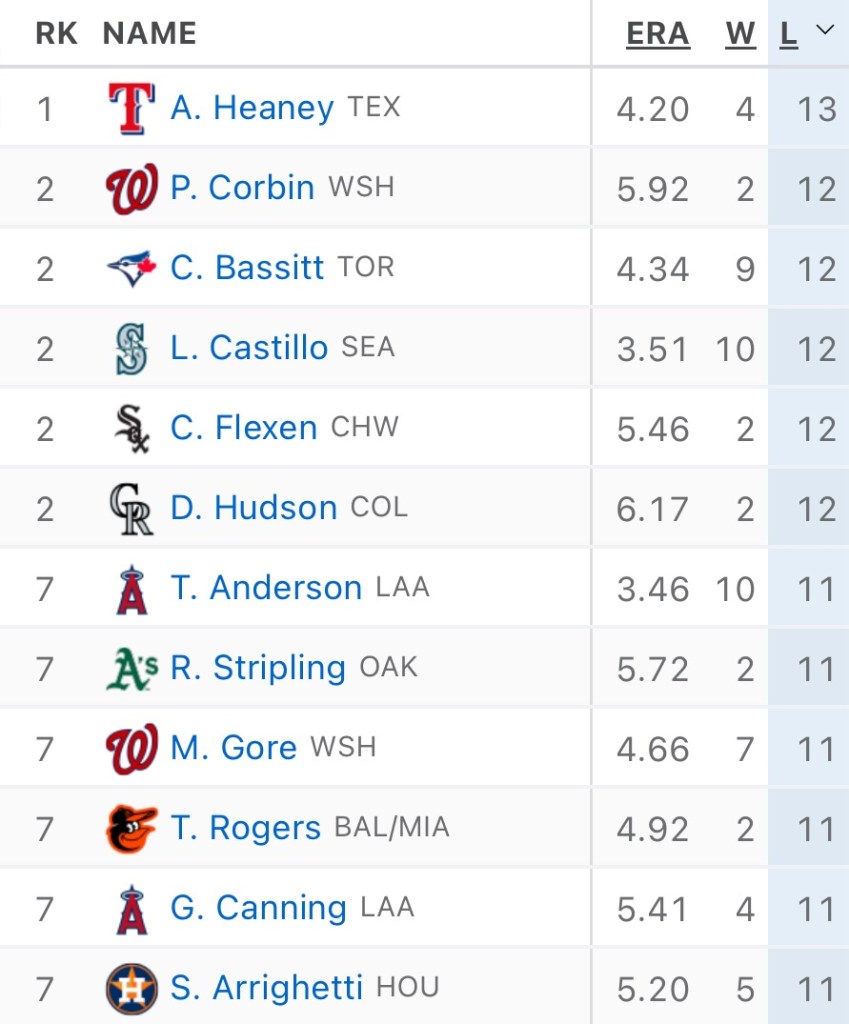Open A. Heaney player page
849x1024 pixels.
click(x=252, y=108)
